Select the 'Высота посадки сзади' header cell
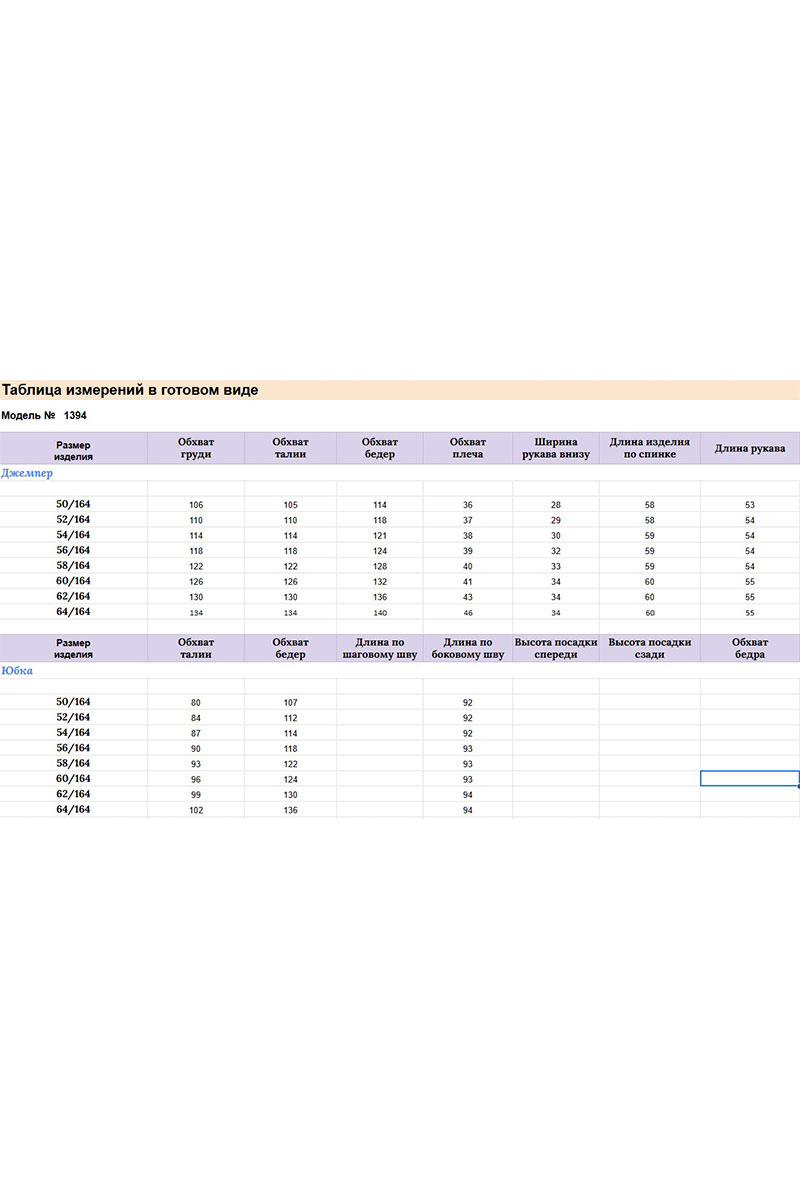 649,648
